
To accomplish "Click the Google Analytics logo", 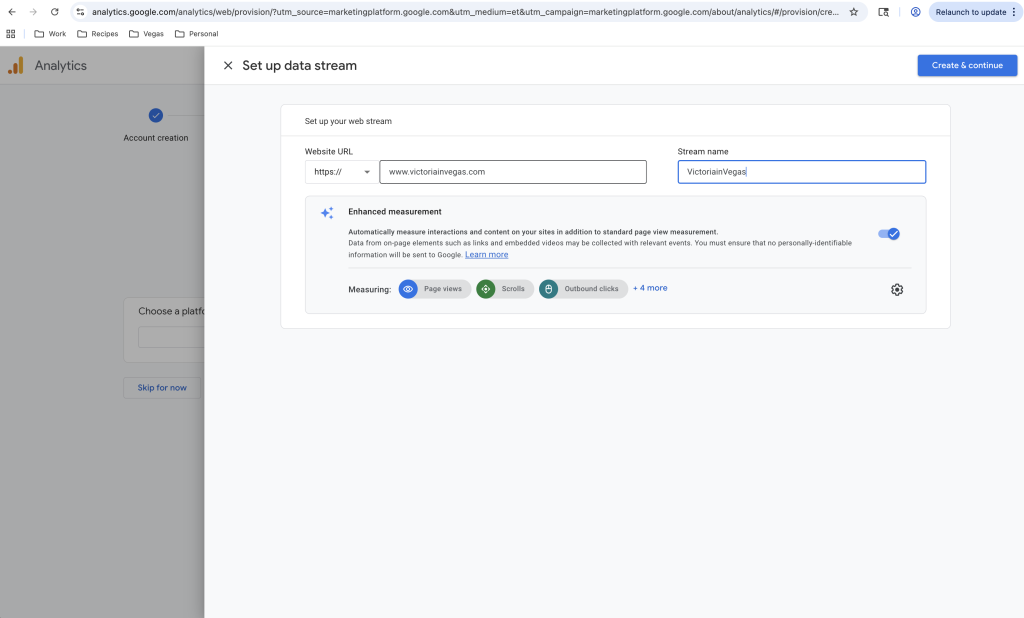I will (16, 66).
